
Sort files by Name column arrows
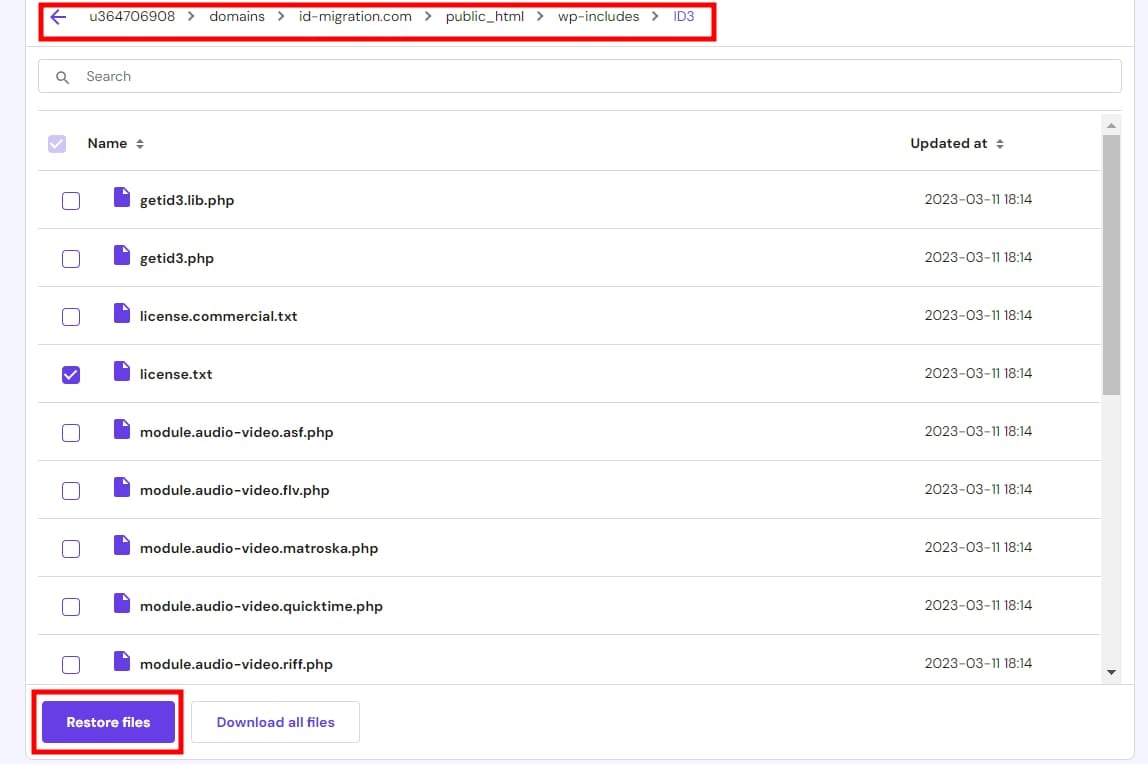click(140, 144)
